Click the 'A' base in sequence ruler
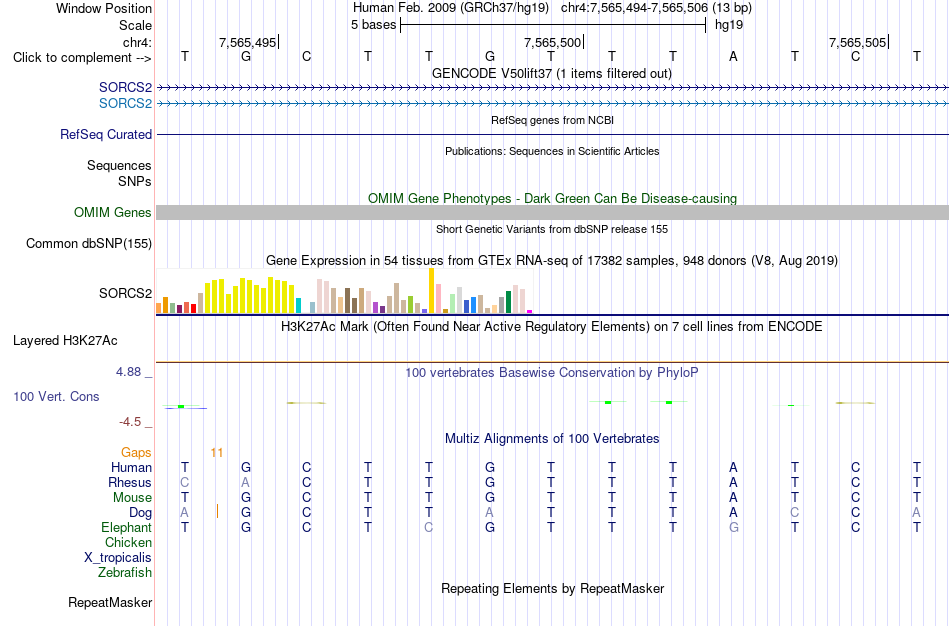The image size is (950, 626). [733, 57]
